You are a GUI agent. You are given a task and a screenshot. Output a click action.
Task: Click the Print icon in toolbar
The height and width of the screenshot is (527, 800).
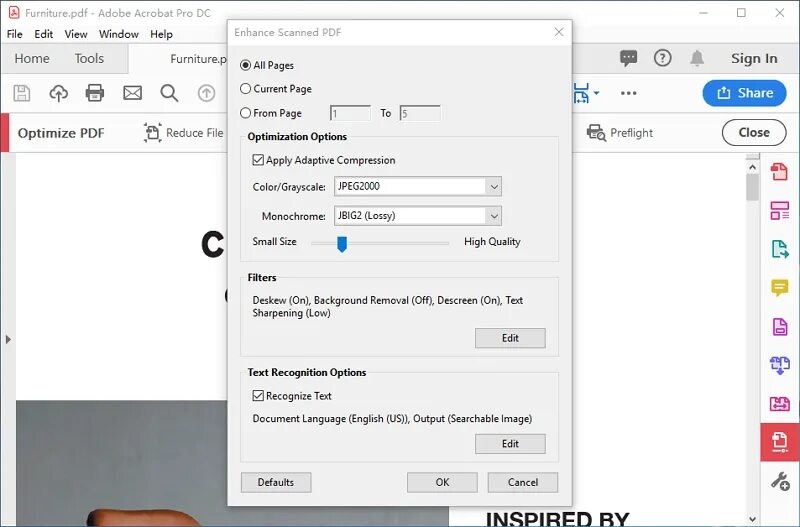pyautogui.click(x=95, y=93)
